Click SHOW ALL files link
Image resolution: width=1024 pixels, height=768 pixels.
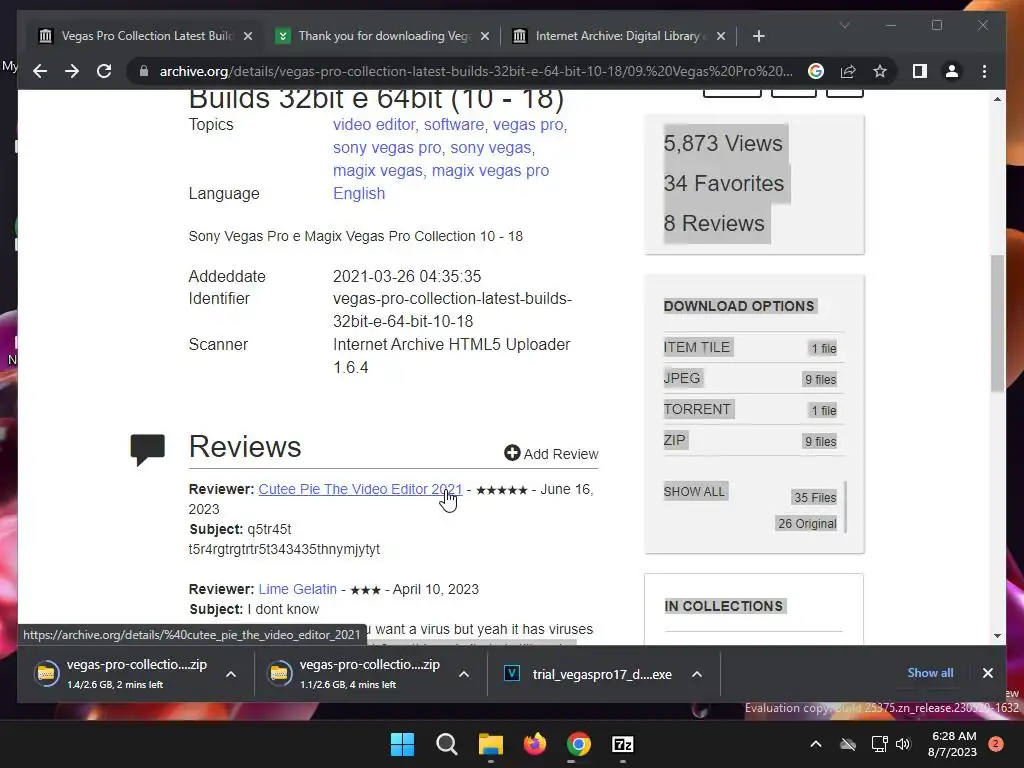pyautogui.click(x=694, y=491)
